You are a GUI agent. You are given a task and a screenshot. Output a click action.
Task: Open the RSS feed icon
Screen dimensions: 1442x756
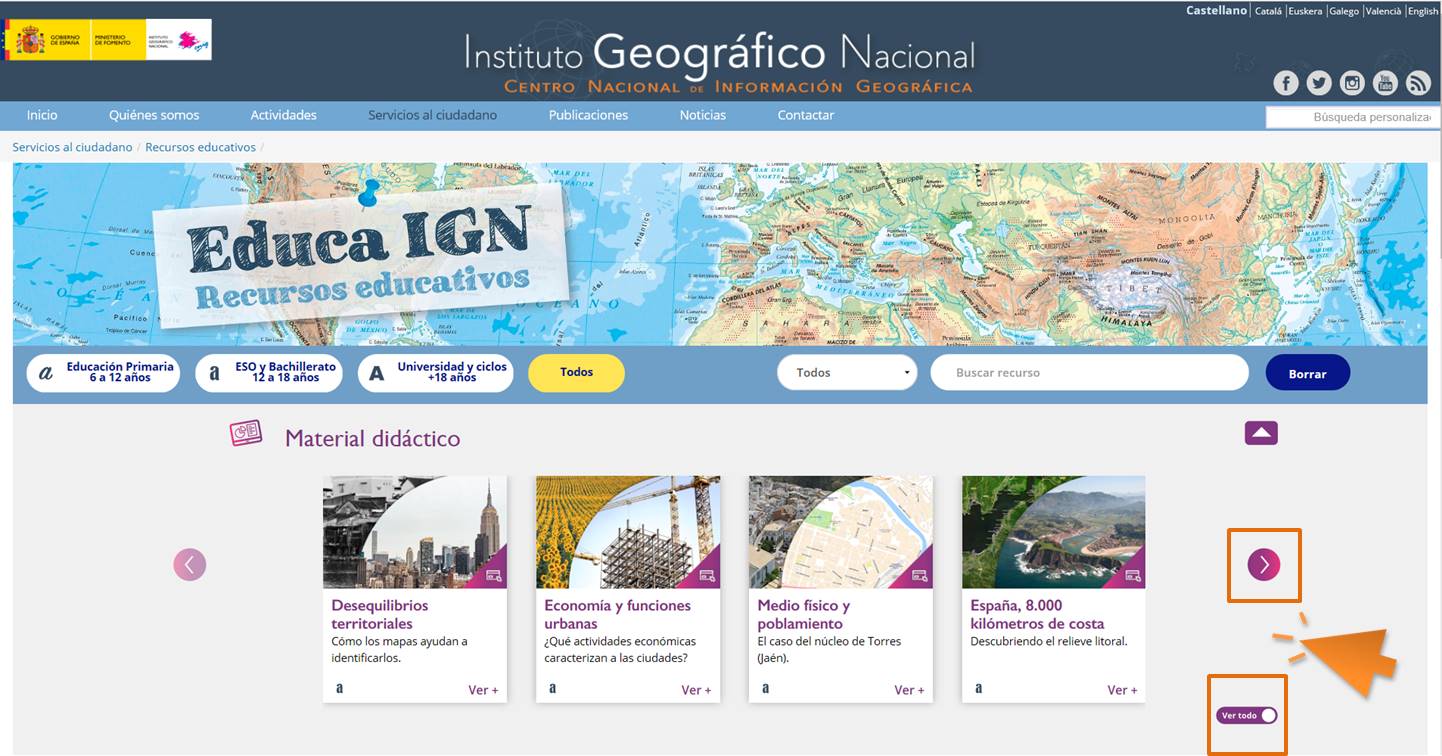(1418, 83)
